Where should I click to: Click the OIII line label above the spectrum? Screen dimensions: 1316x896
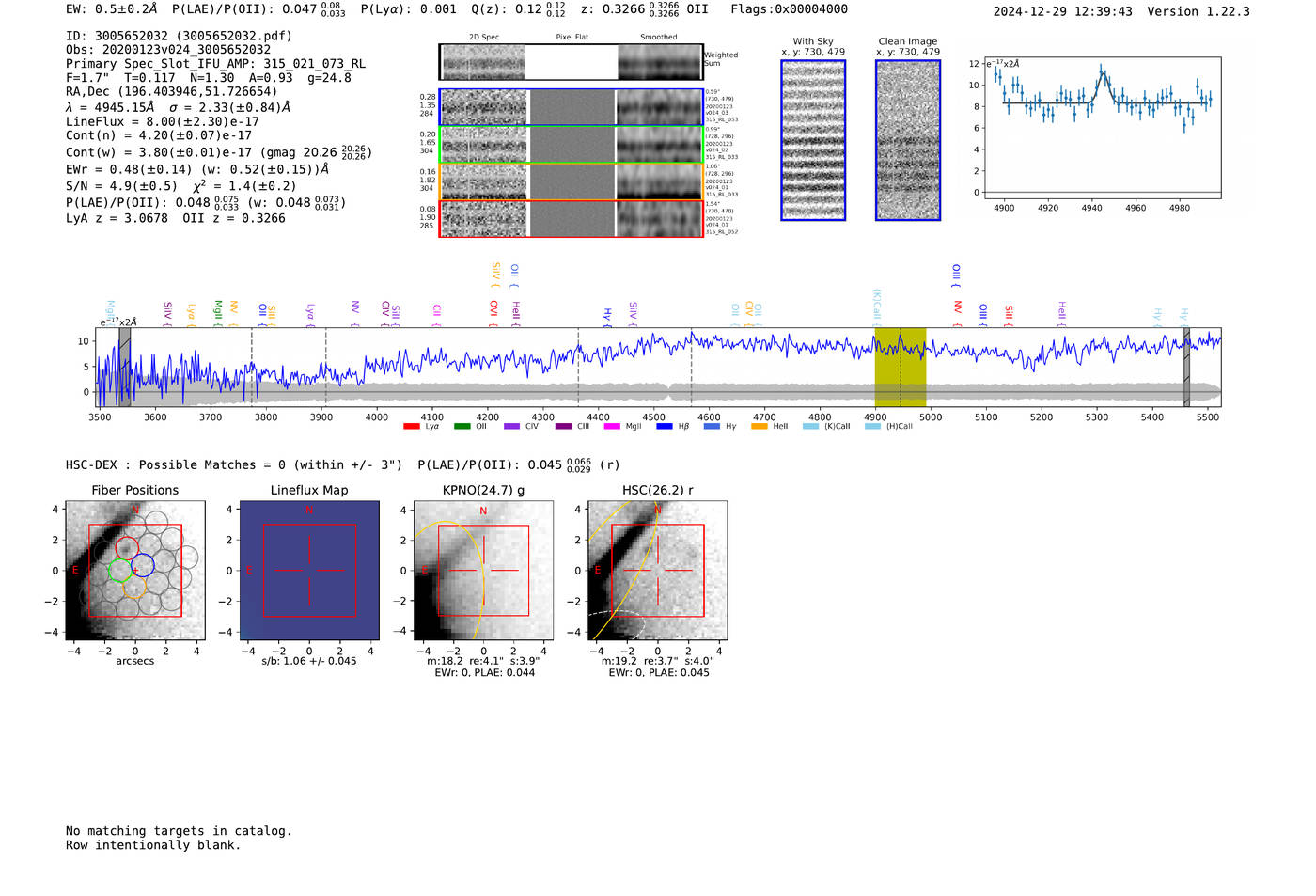957,275
